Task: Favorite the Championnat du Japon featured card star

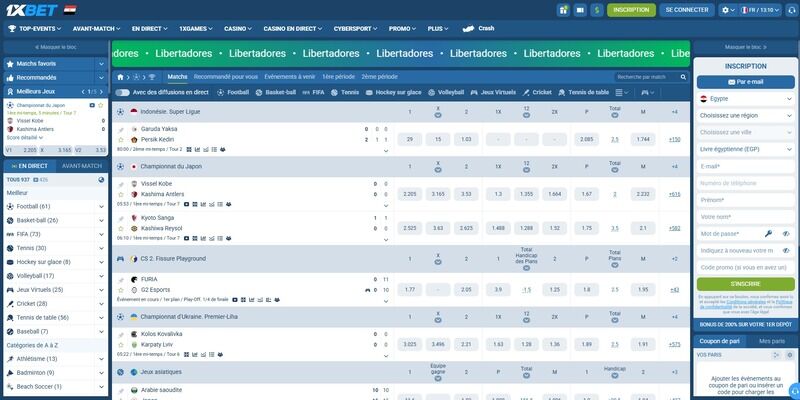Action: (101, 105)
